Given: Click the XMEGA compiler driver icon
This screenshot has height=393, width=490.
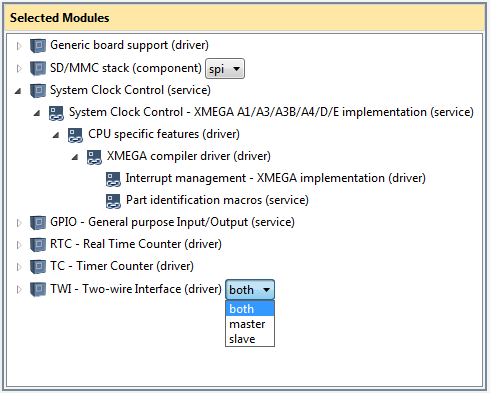Looking at the screenshot, I should [x=94, y=157].
